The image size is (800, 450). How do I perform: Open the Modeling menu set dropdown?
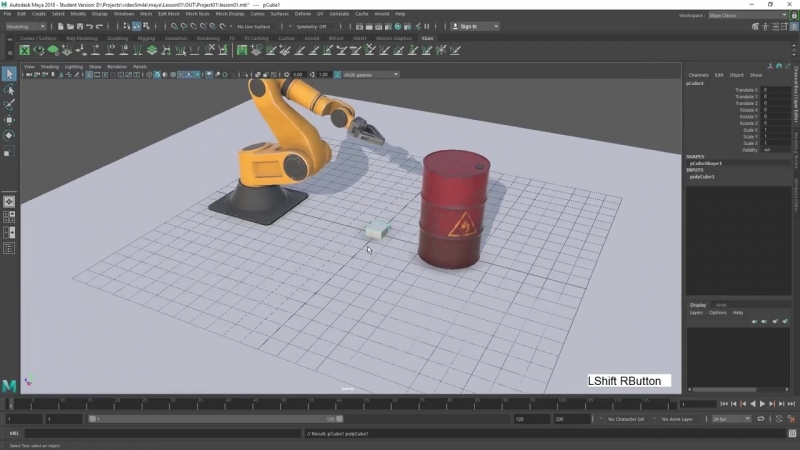click(25, 27)
